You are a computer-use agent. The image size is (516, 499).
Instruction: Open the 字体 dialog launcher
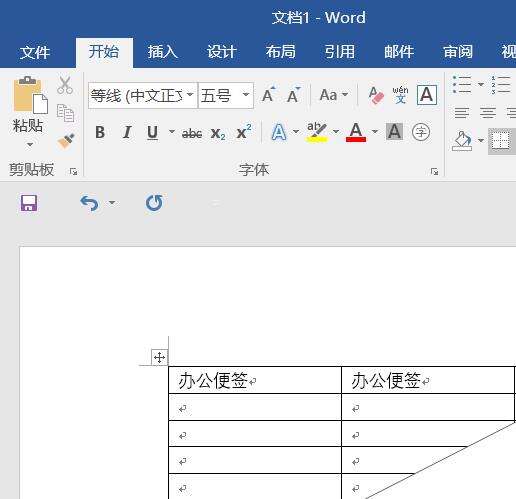434,171
